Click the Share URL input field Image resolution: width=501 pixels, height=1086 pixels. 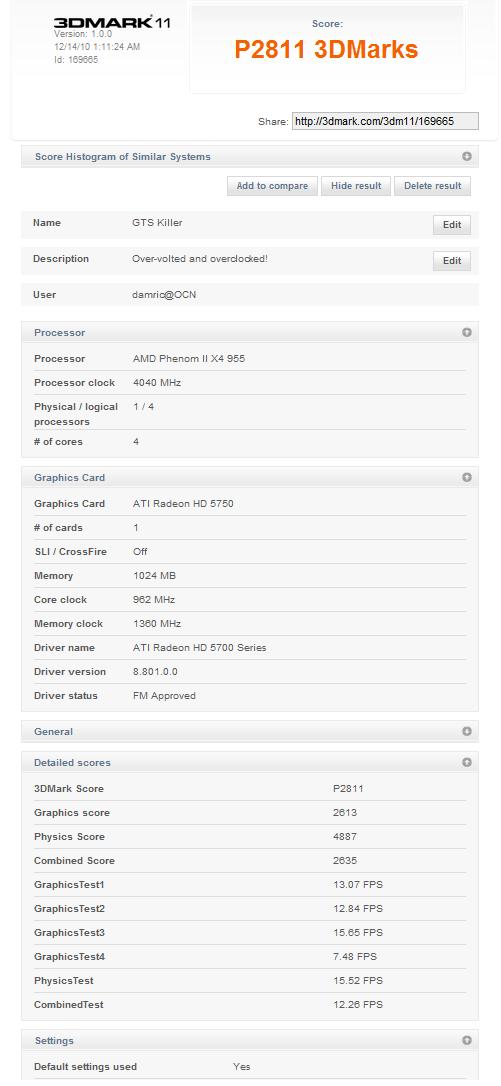point(385,121)
